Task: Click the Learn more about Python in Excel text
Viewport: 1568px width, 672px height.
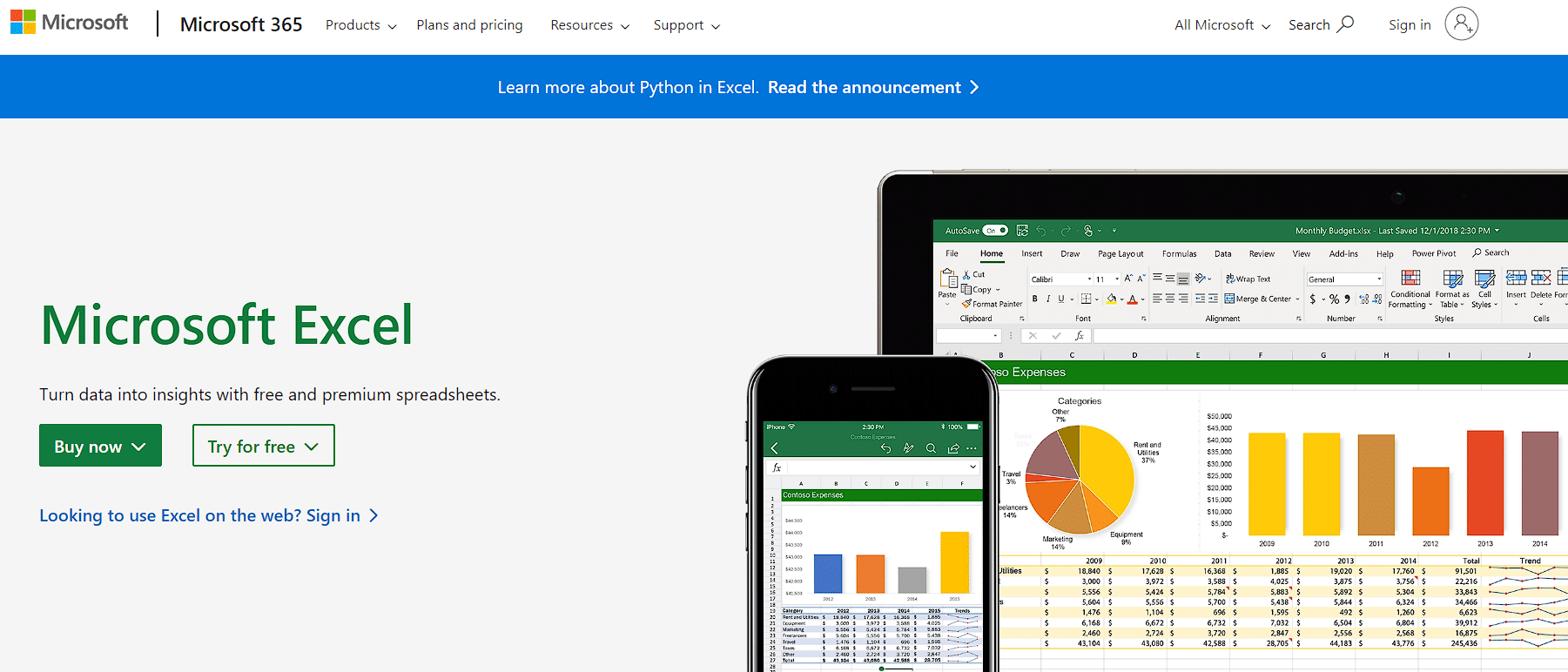Action: tap(628, 87)
